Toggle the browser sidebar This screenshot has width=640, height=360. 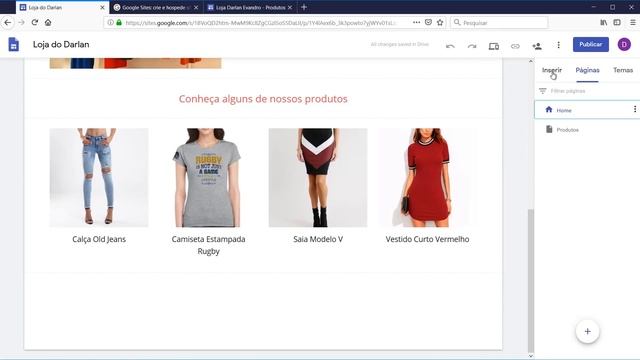point(617,22)
